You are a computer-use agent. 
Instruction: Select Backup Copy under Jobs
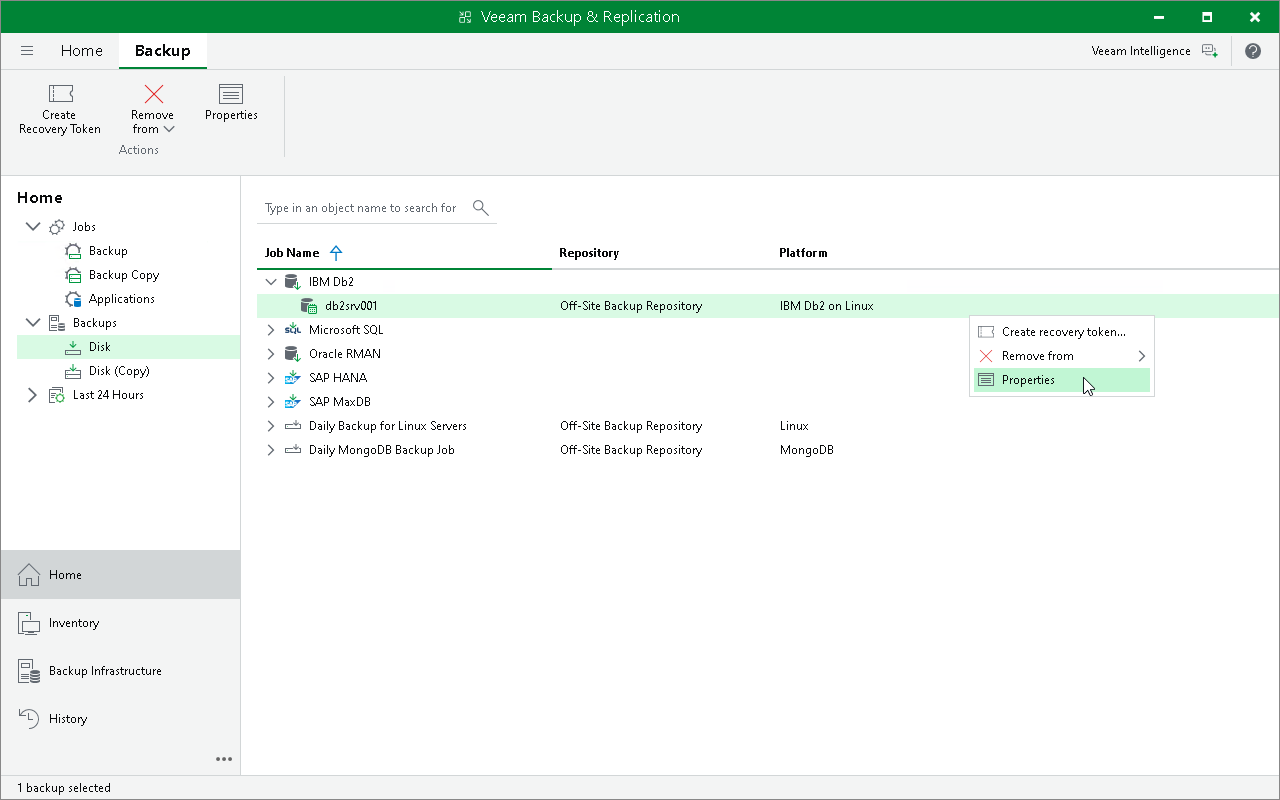coord(123,275)
